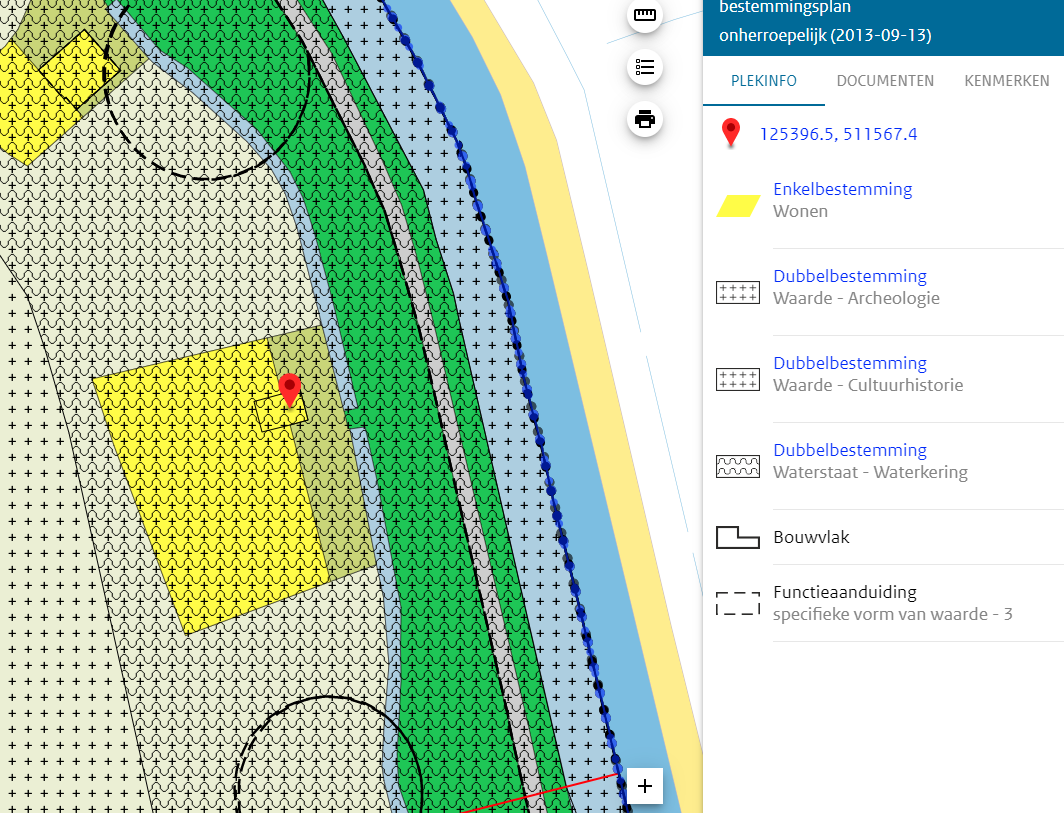The height and width of the screenshot is (813, 1064).
Task: Click the print map icon
Action: (x=645, y=120)
